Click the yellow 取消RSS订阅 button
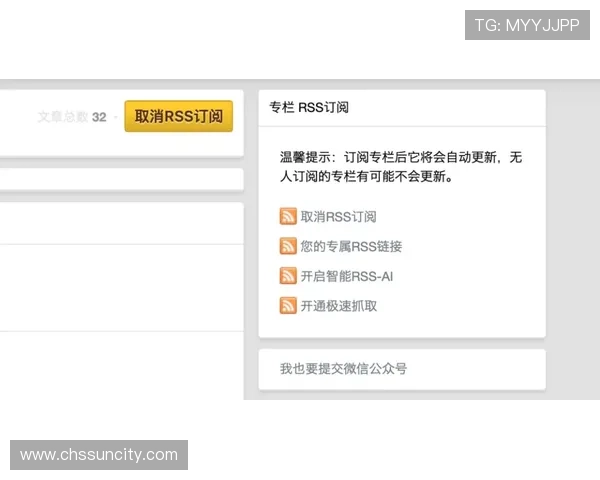Image resolution: width=600 pixels, height=480 pixels. click(178, 116)
